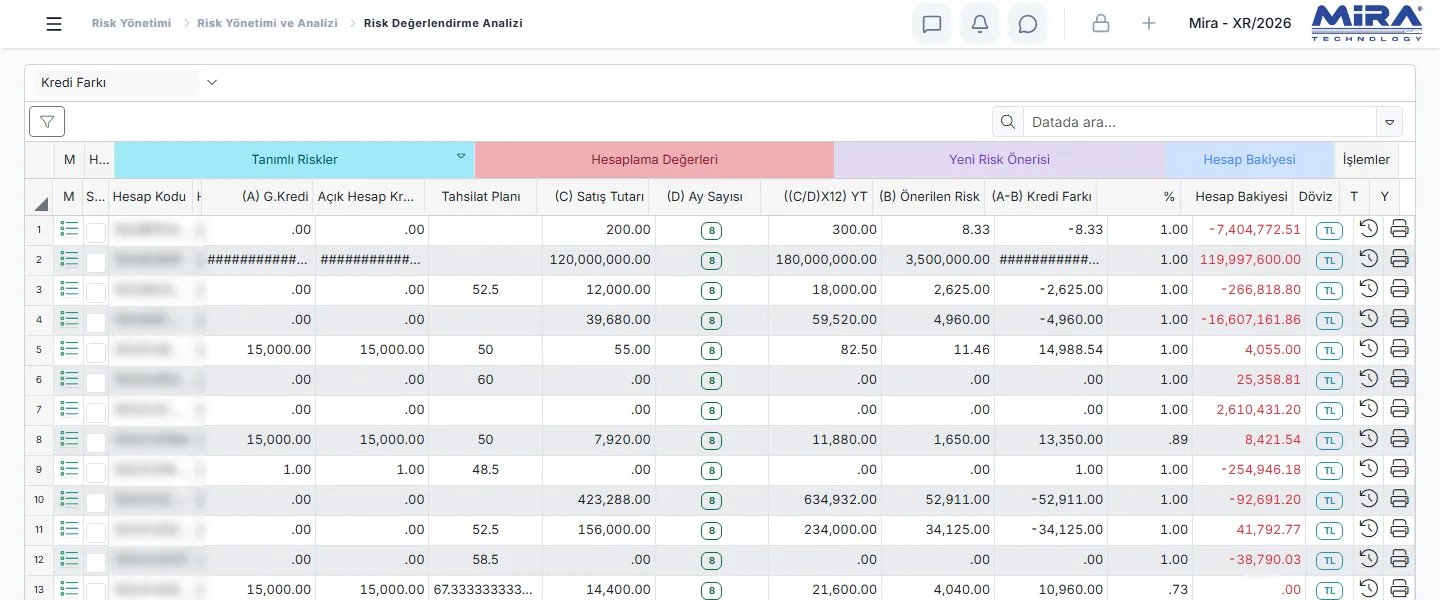Click the Hesap Bakiyesi column header
Screen dimensions: 1440x600
pos(1241,197)
